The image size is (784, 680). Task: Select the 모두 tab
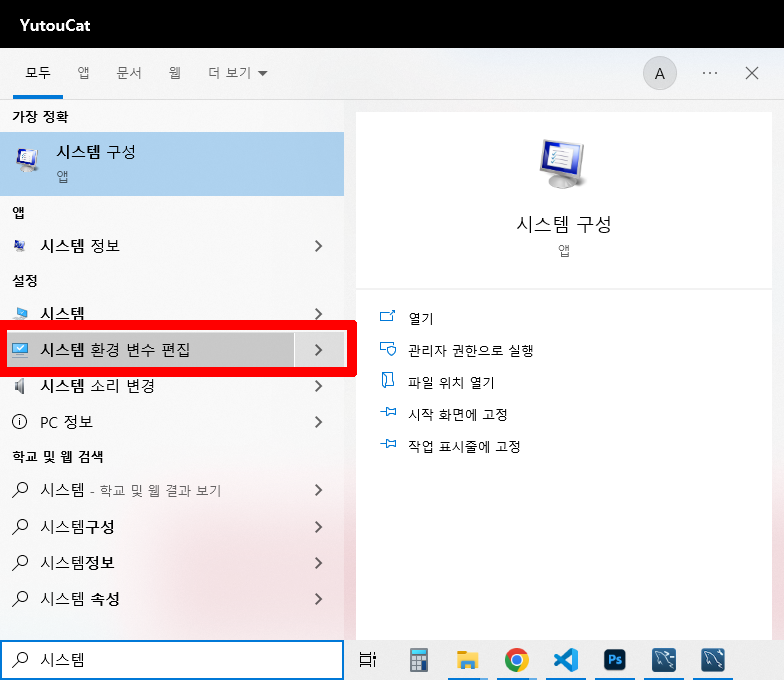click(x=38, y=73)
